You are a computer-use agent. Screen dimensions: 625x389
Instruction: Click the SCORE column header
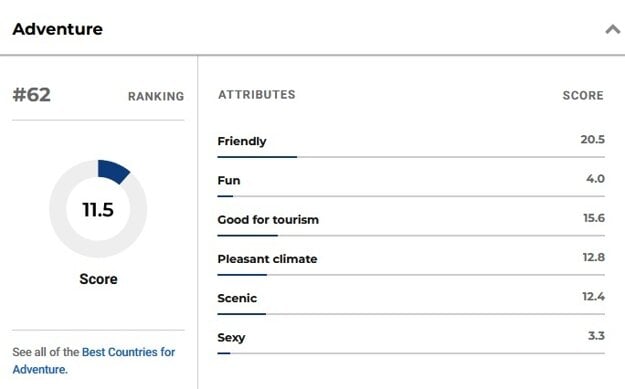pos(583,95)
